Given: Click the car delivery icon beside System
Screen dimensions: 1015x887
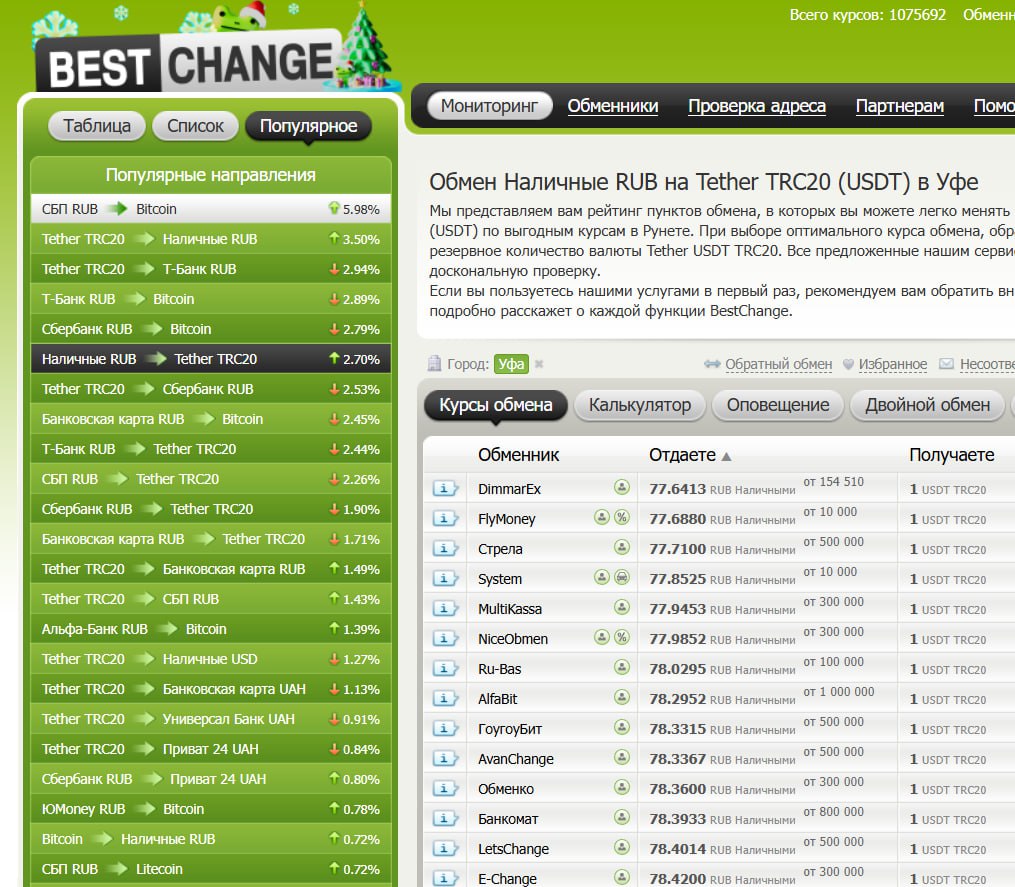Looking at the screenshot, I should click(x=621, y=578).
